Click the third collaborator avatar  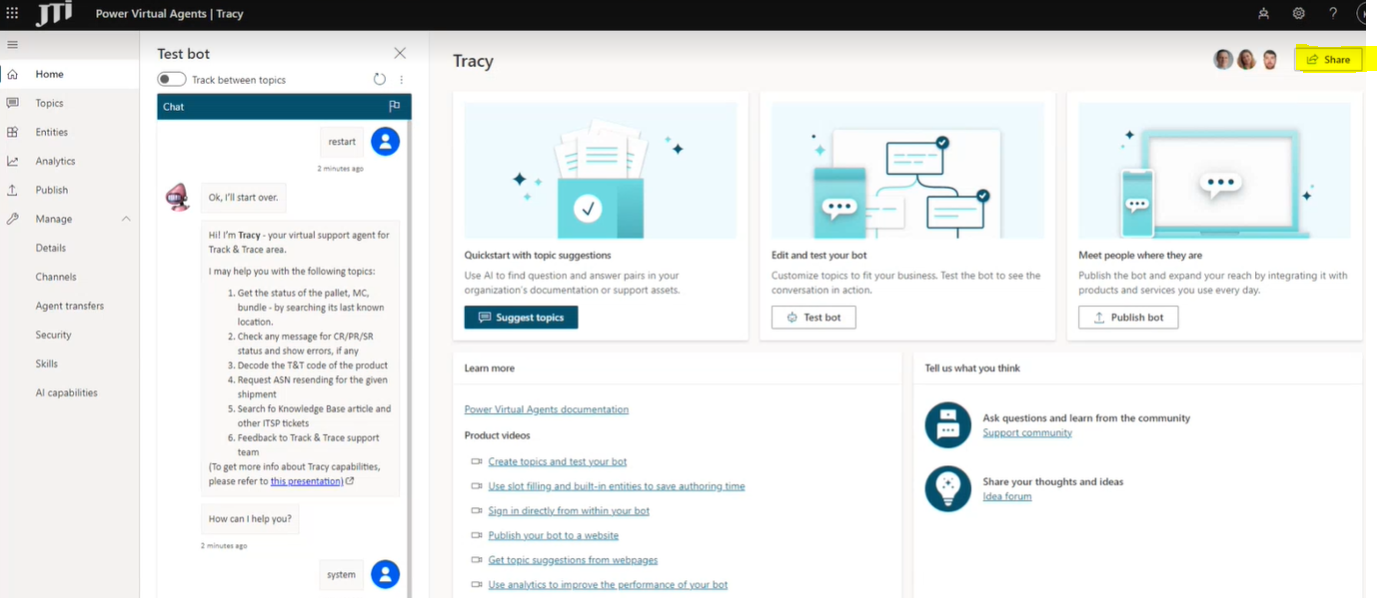(1269, 60)
